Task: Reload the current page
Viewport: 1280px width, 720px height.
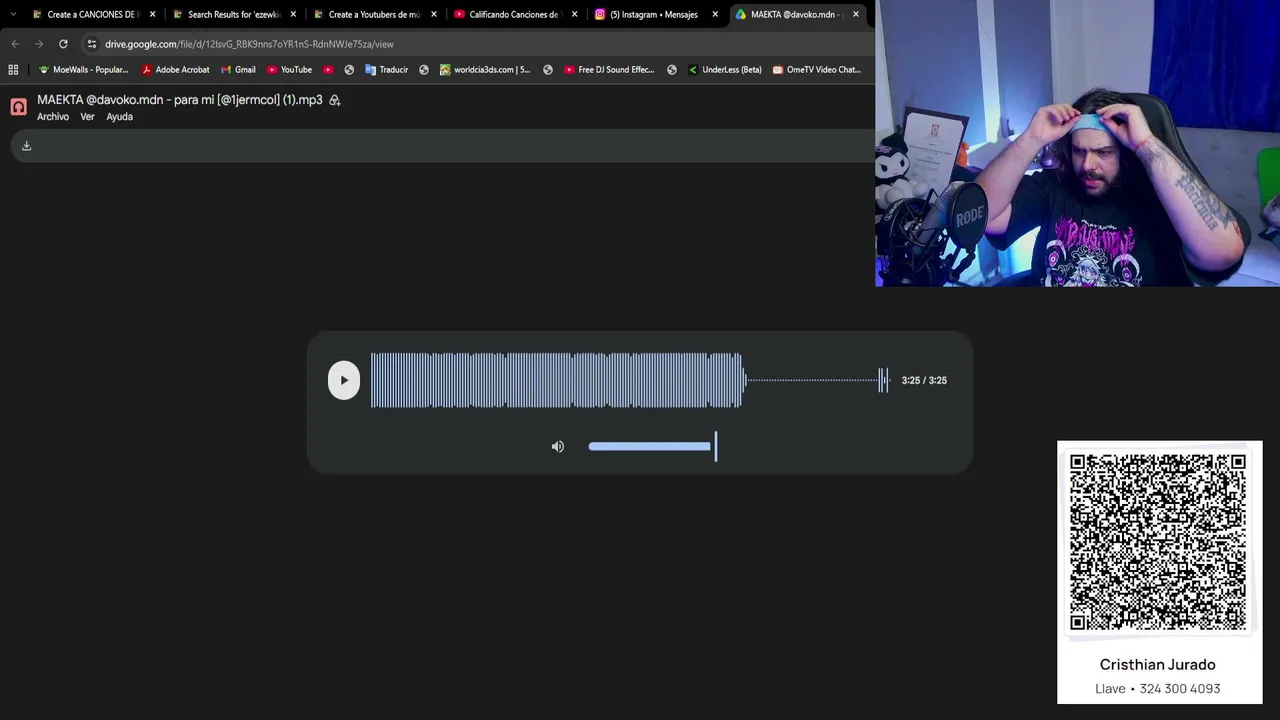Action: pos(63,44)
